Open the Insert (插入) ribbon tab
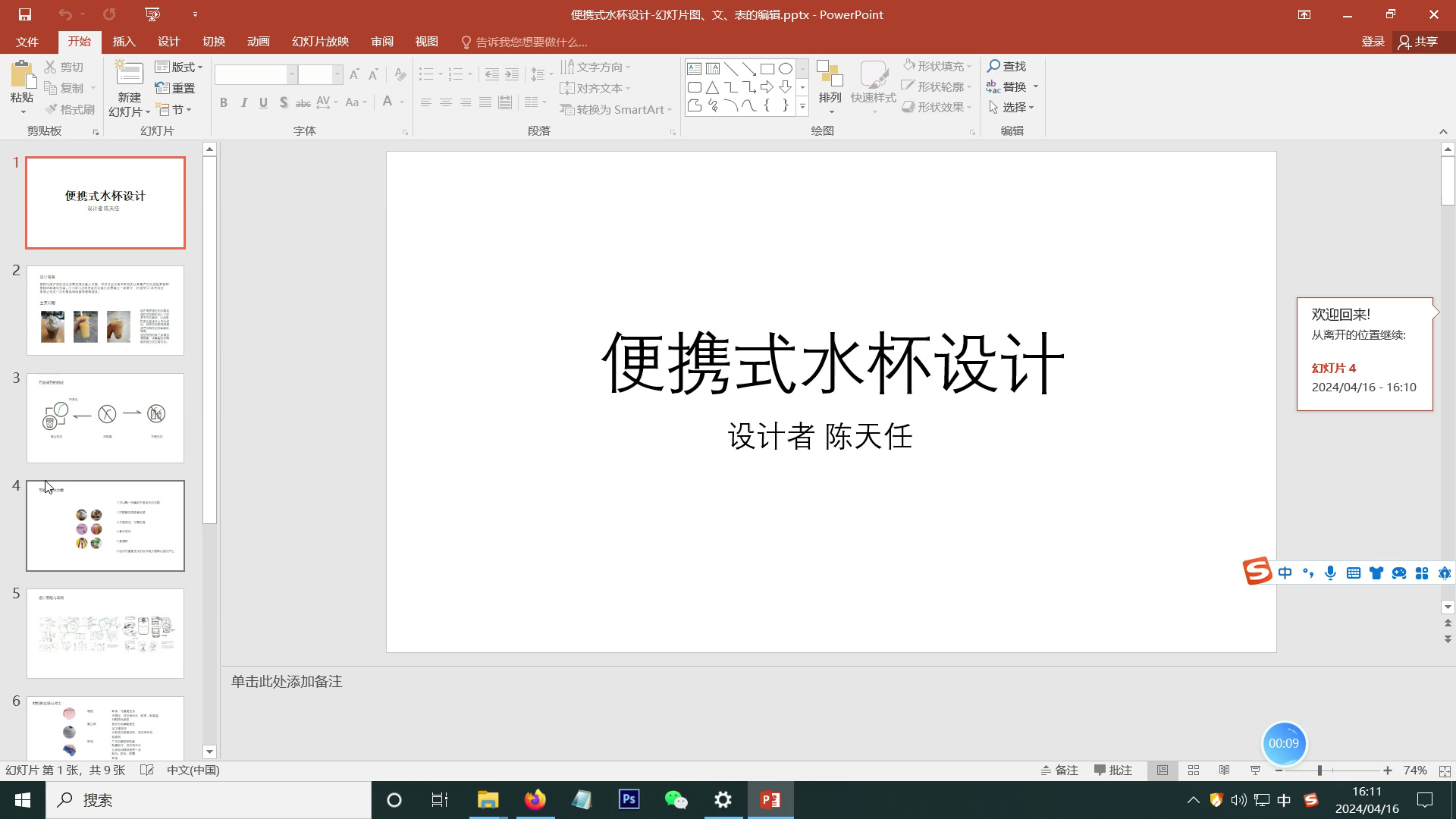This screenshot has height=819, width=1456. 124,42
